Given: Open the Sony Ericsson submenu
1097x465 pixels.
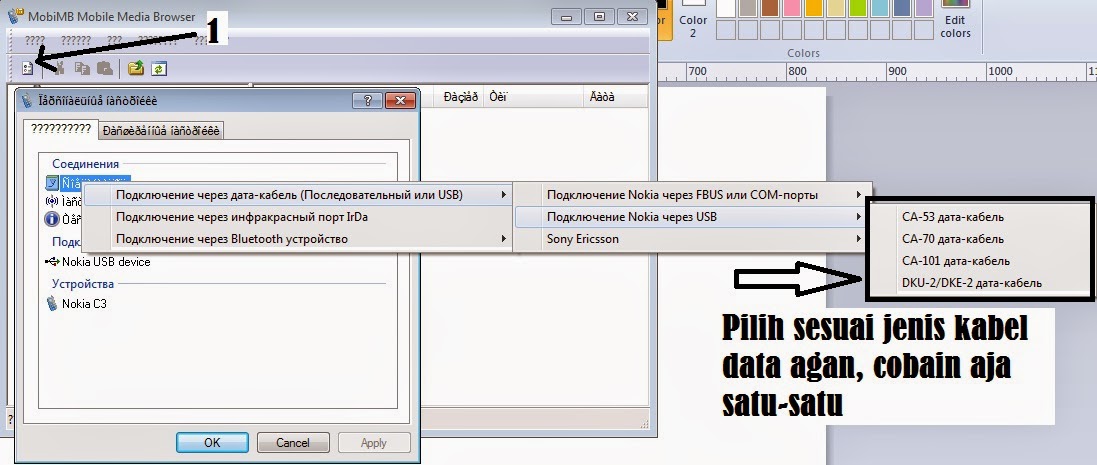Looking at the screenshot, I should [x=693, y=239].
